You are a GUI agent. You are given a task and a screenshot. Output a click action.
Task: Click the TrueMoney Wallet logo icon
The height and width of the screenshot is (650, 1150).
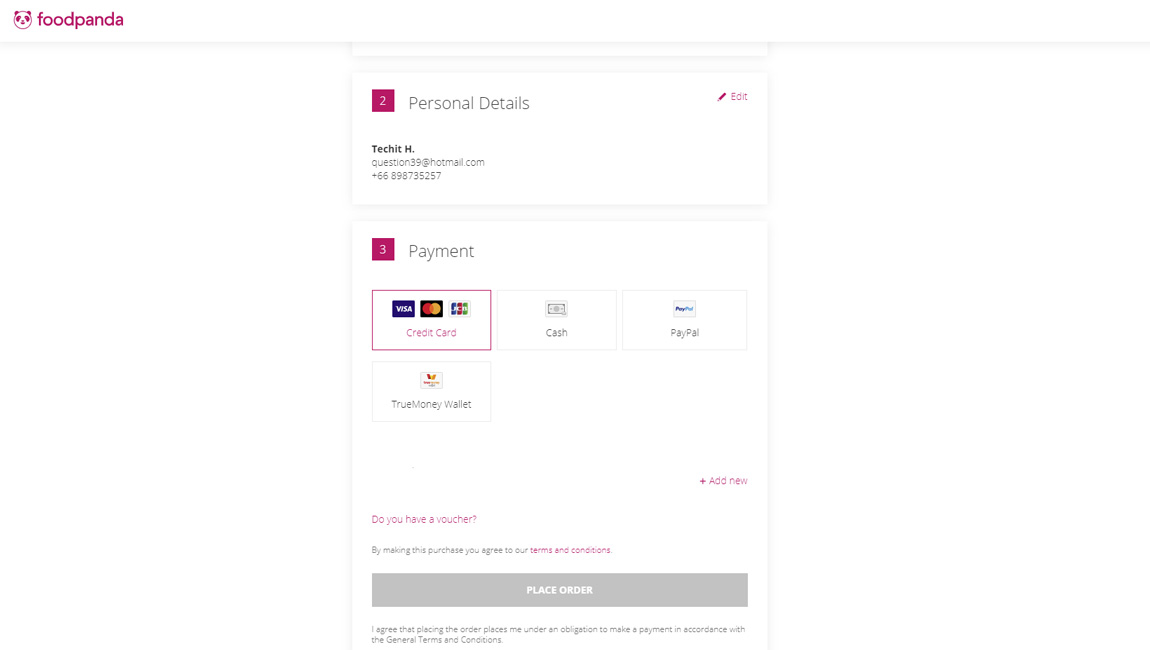431,380
